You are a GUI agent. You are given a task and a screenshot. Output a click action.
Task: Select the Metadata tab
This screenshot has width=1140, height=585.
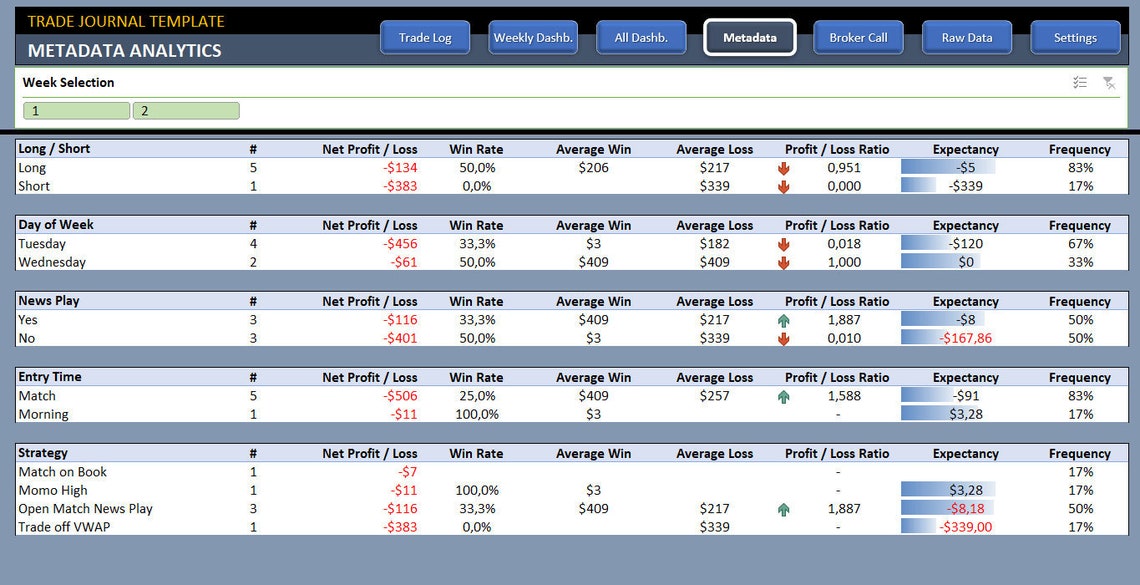[749, 37]
